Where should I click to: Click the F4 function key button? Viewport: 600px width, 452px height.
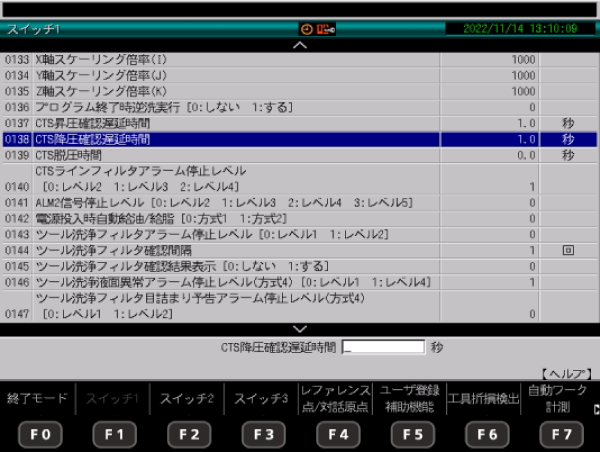(x=338, y=434)
